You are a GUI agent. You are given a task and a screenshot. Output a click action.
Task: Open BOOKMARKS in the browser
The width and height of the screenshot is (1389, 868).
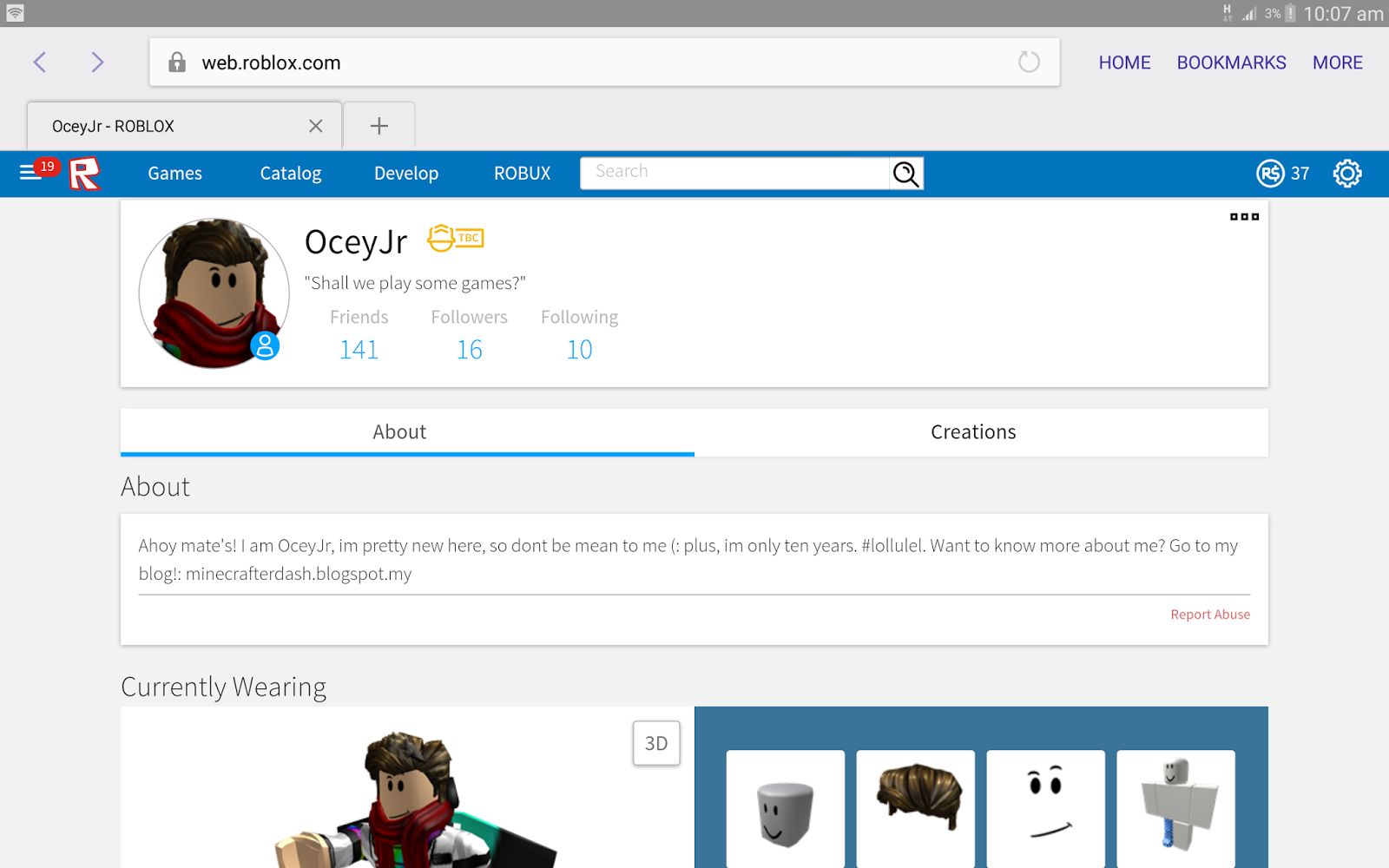coord(1231,62)
